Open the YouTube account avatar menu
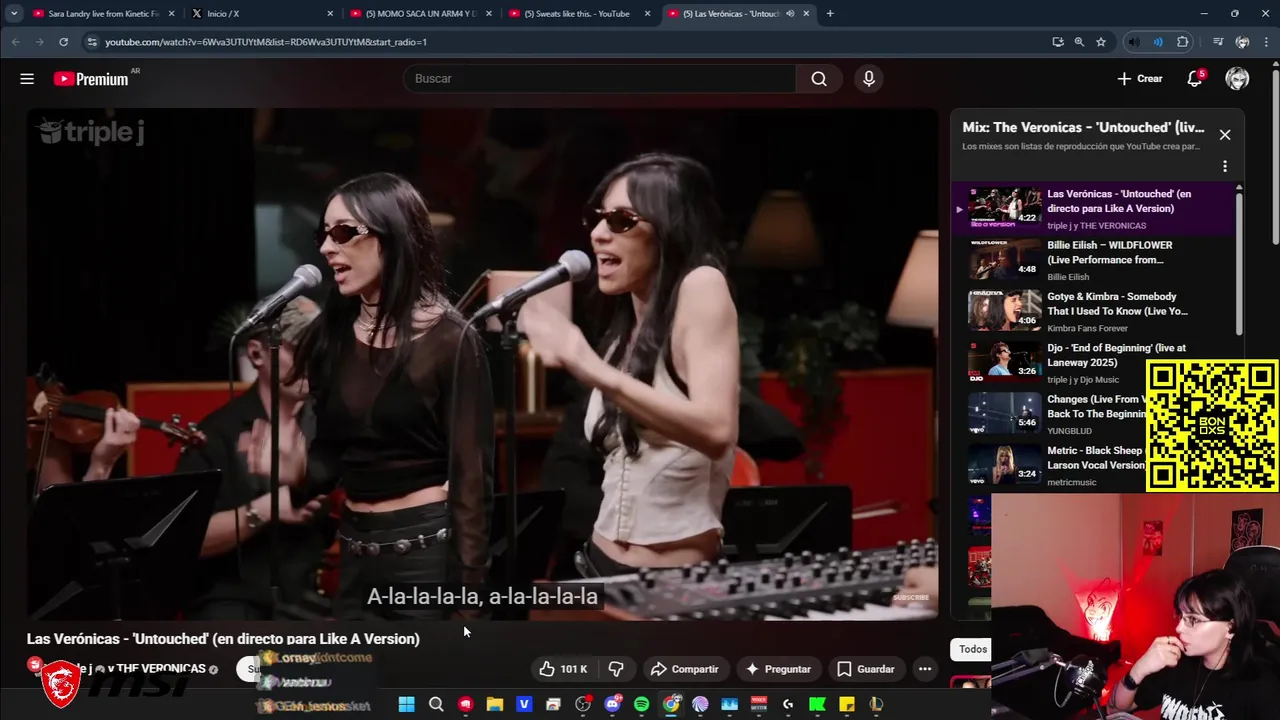1280x720 pixels. (x=1237, y=79)
